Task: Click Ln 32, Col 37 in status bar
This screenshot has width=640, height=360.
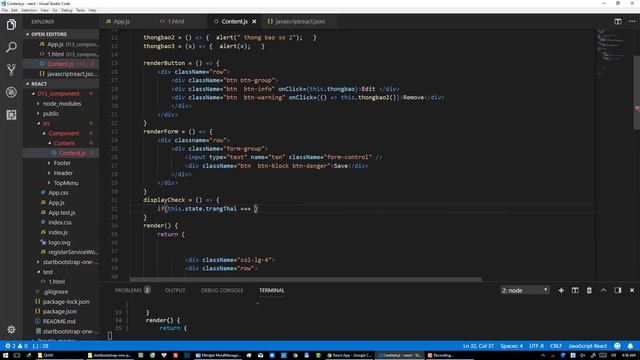Action: 478,346
